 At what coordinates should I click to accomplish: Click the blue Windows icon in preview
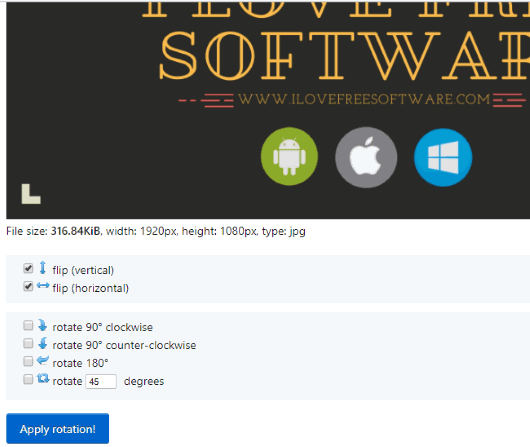click(443, 157)
